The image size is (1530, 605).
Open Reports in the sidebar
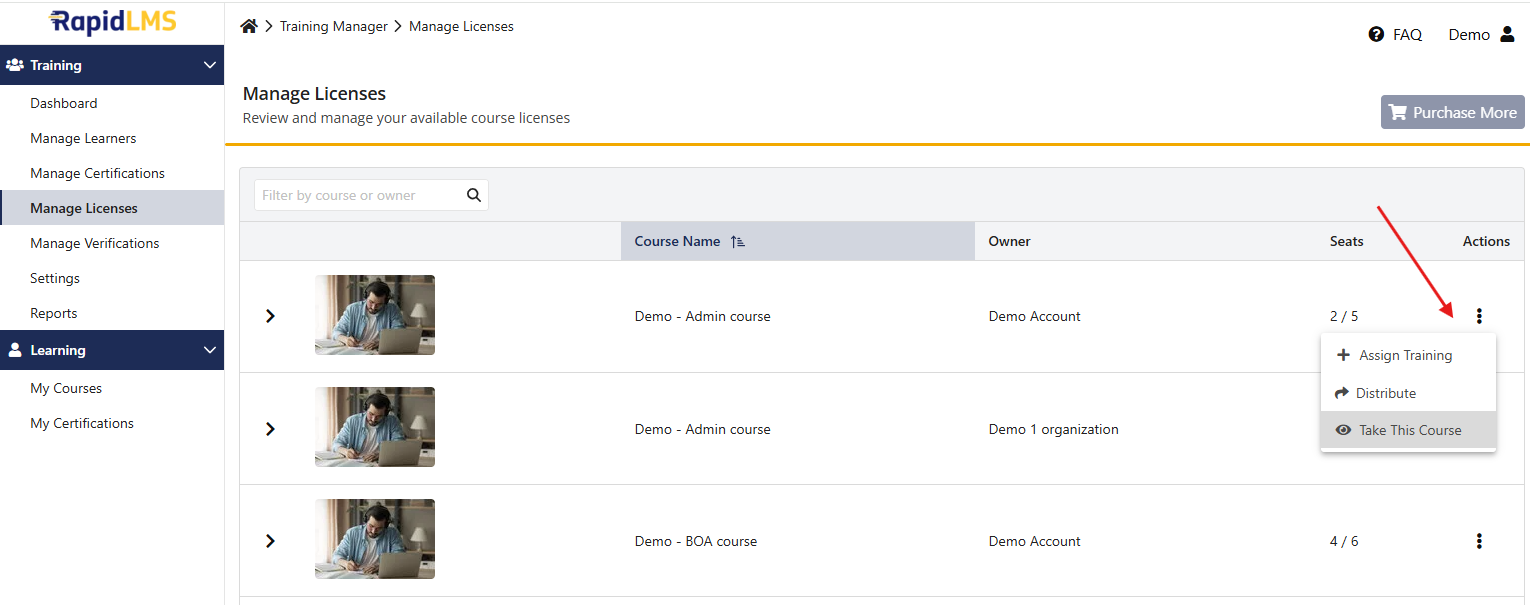coord(54,313)
